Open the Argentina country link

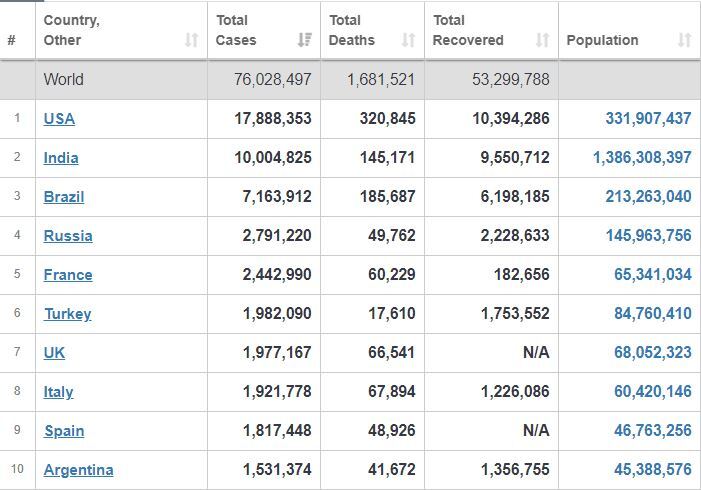tap(78, 470)
